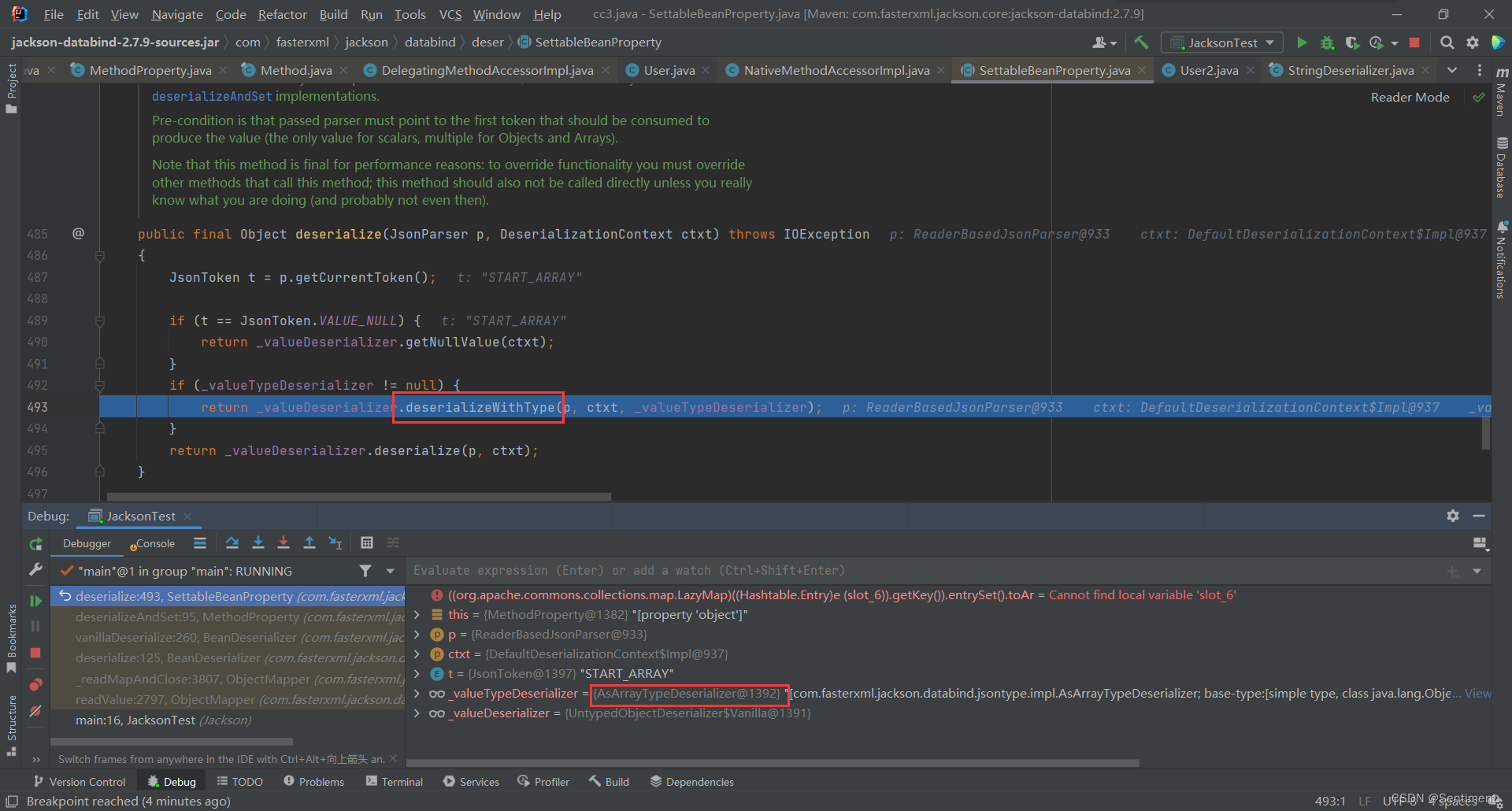Open Evaluate Expression calculator icon
The image size is (1512, 811).
[367, 543]
